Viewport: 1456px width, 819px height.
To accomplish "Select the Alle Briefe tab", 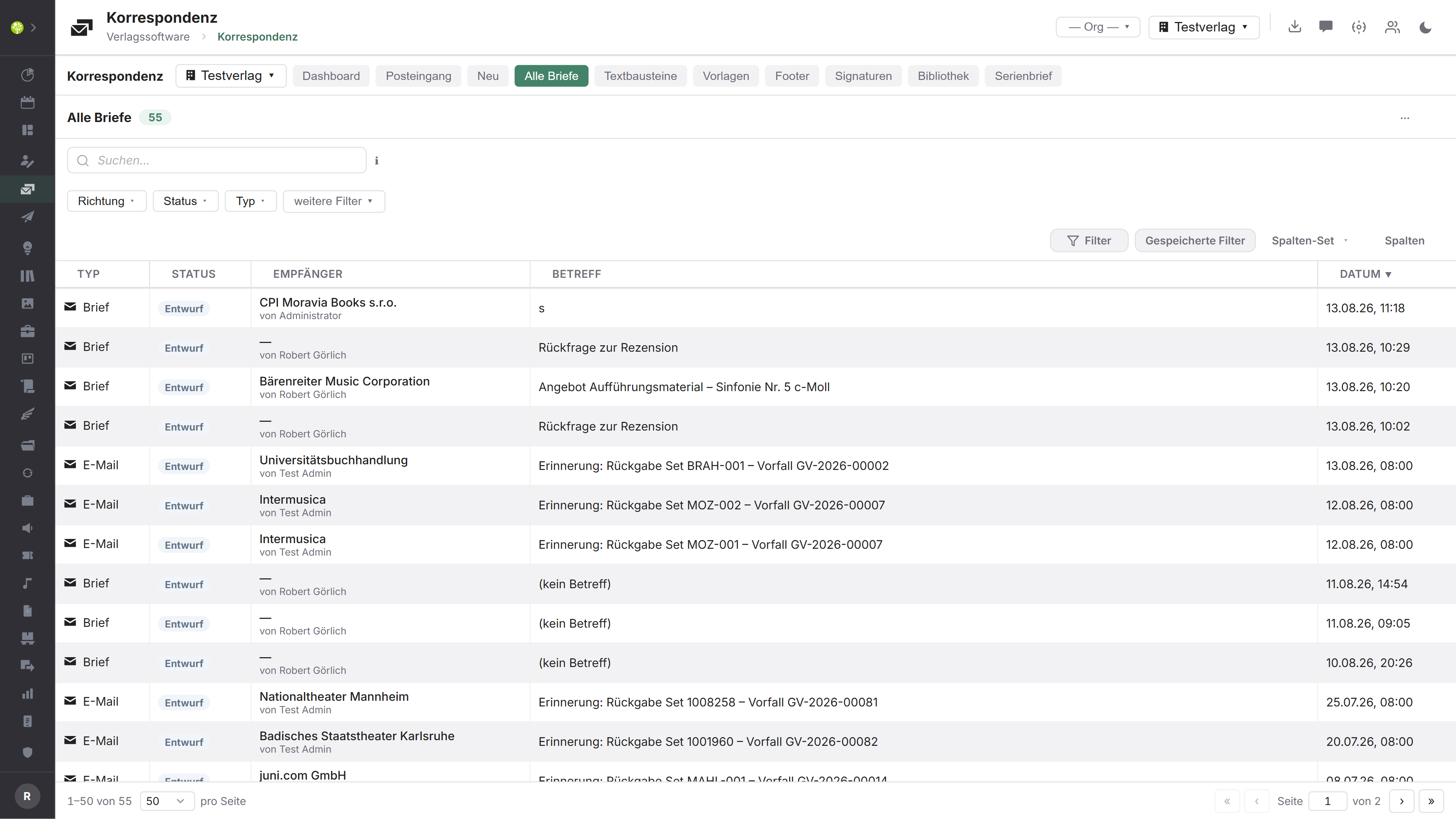I will tap(551, 76).
